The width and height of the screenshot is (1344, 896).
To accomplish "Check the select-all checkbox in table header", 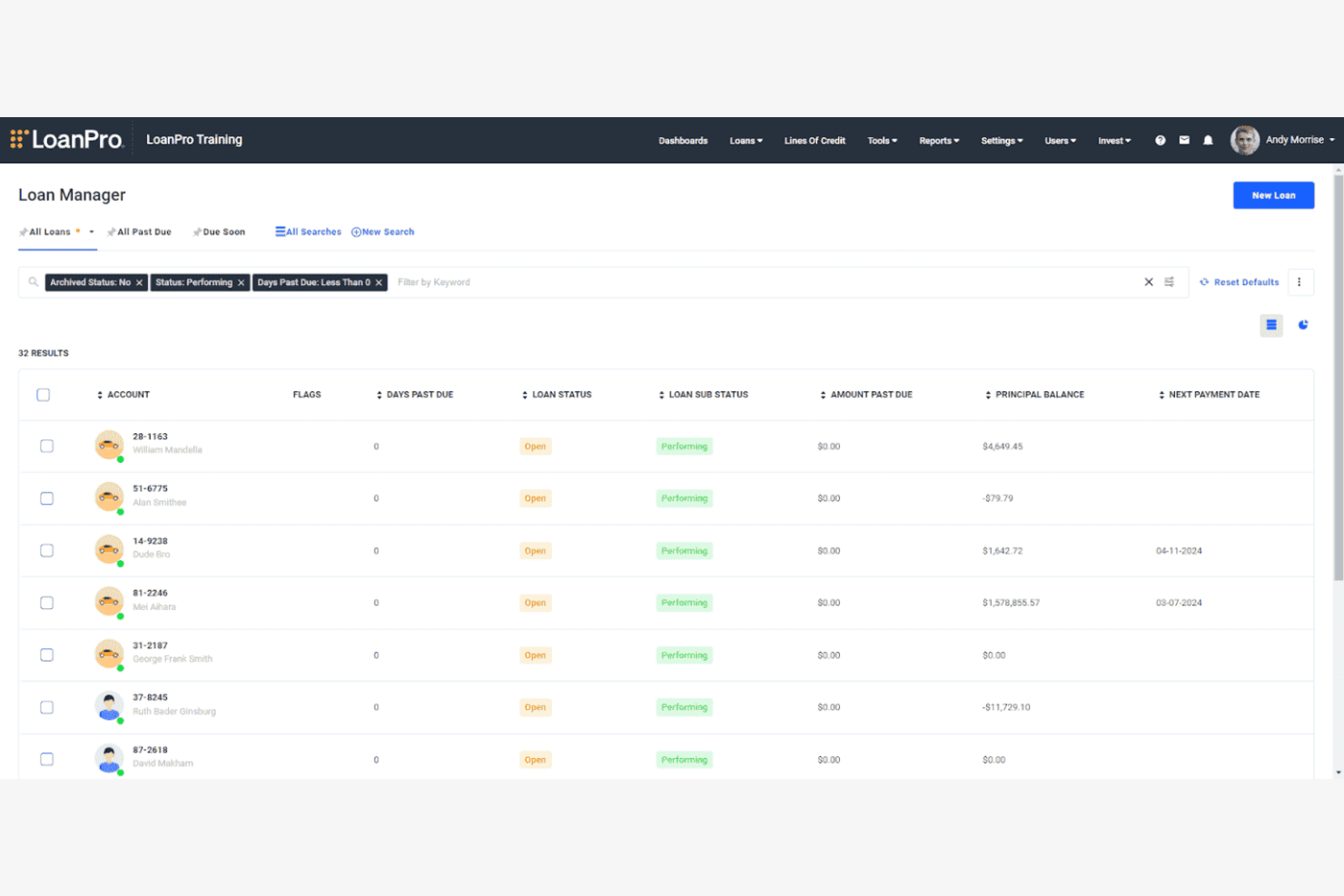I will pyautogui.click(x=43, y=394).
